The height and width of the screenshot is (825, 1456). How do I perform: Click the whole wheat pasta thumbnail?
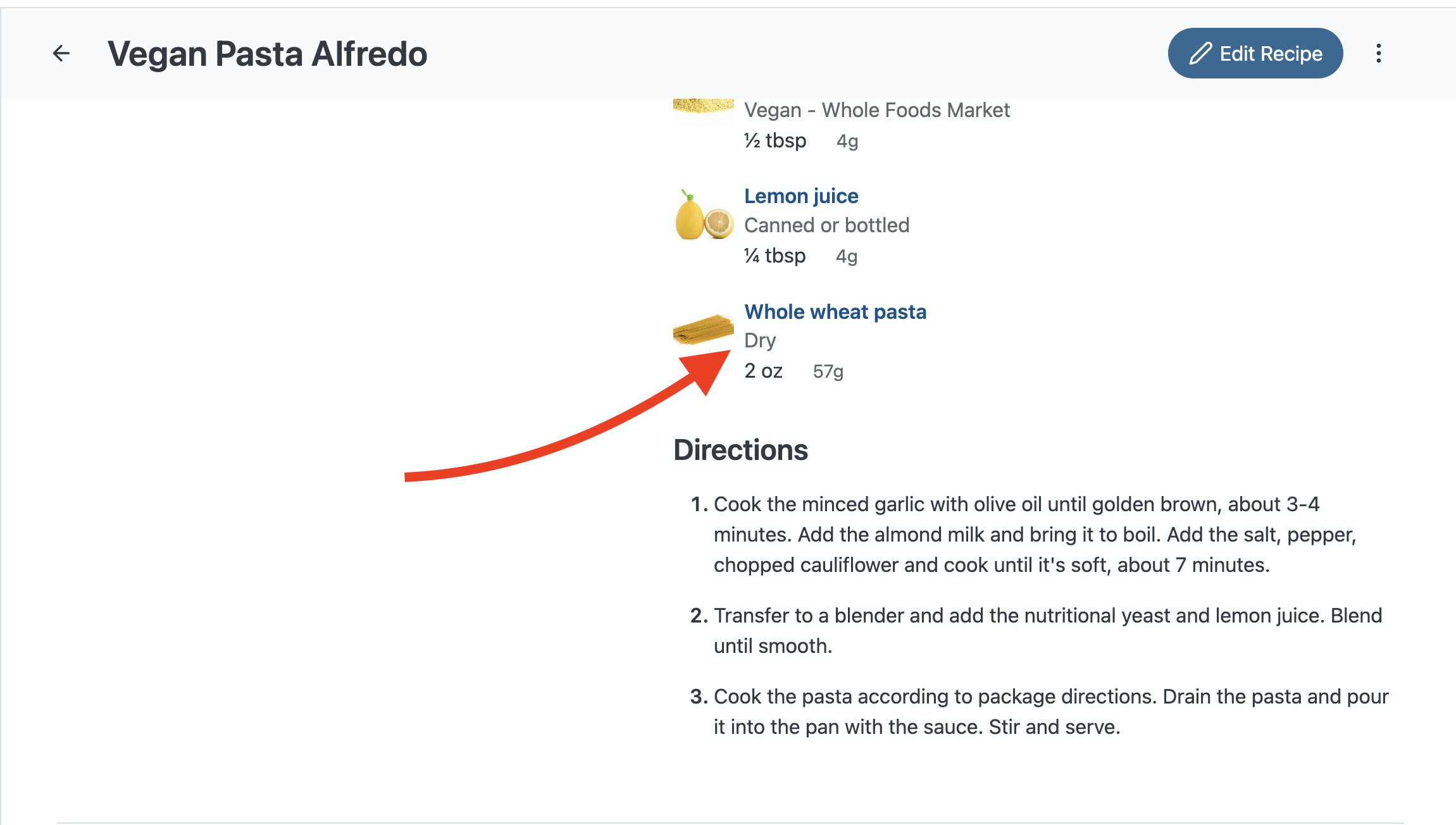tap(703, 330)
